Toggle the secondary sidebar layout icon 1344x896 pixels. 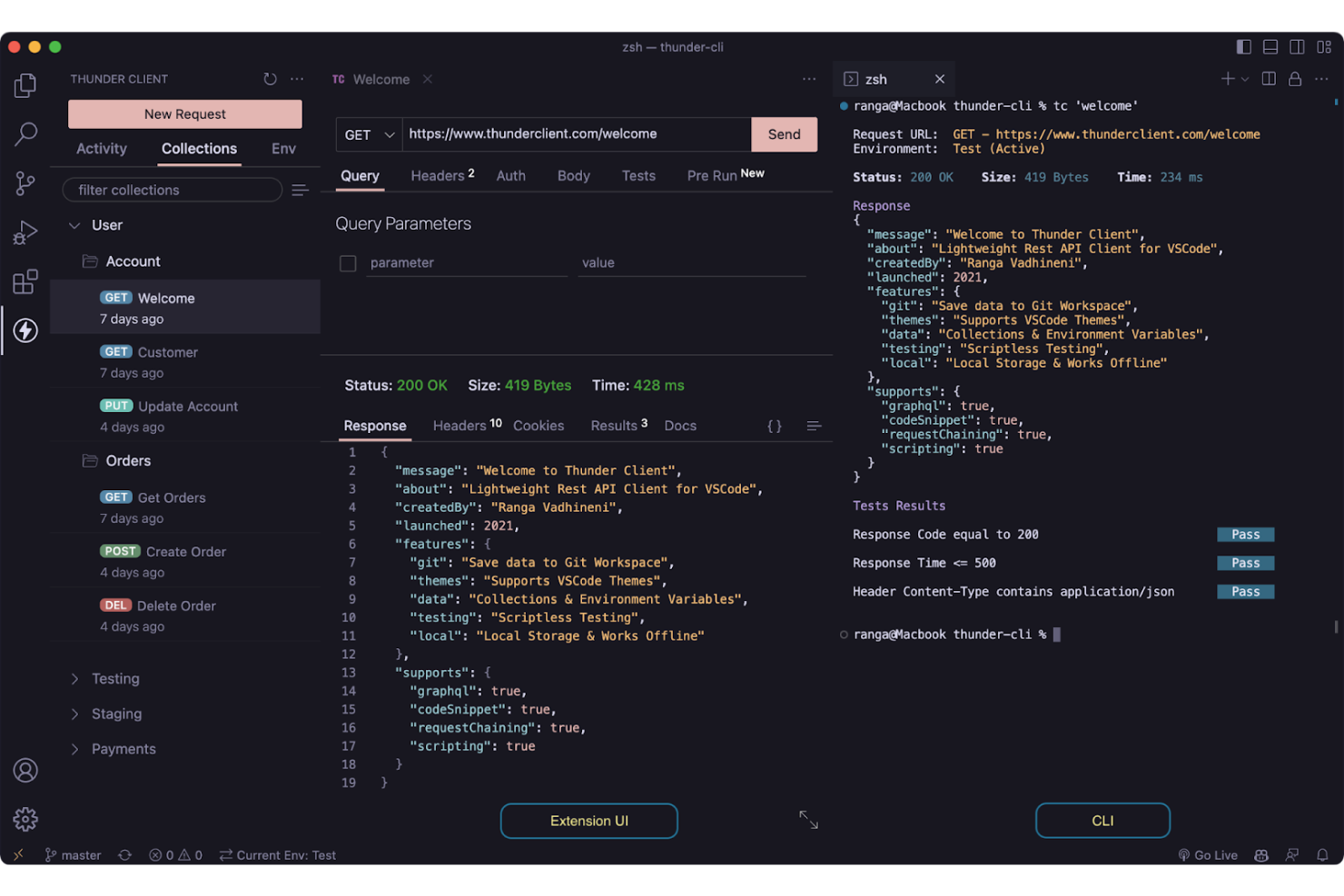(1297, 47)
